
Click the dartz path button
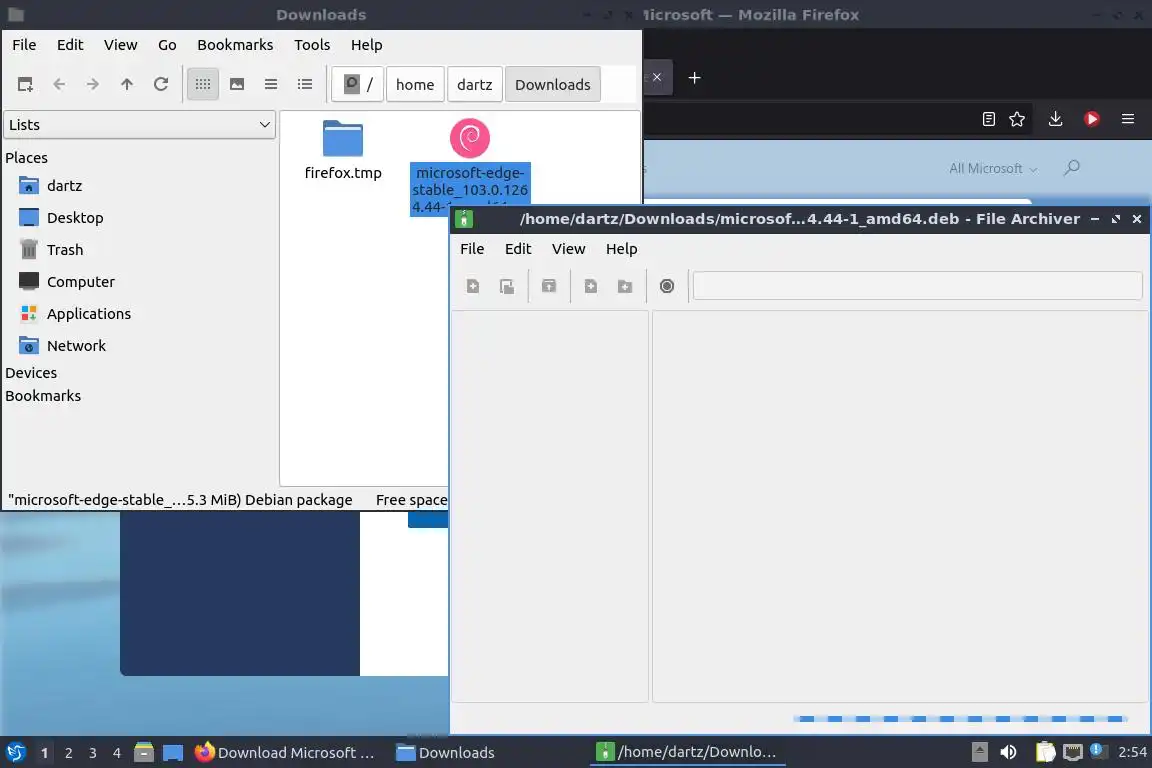(475, 85)
